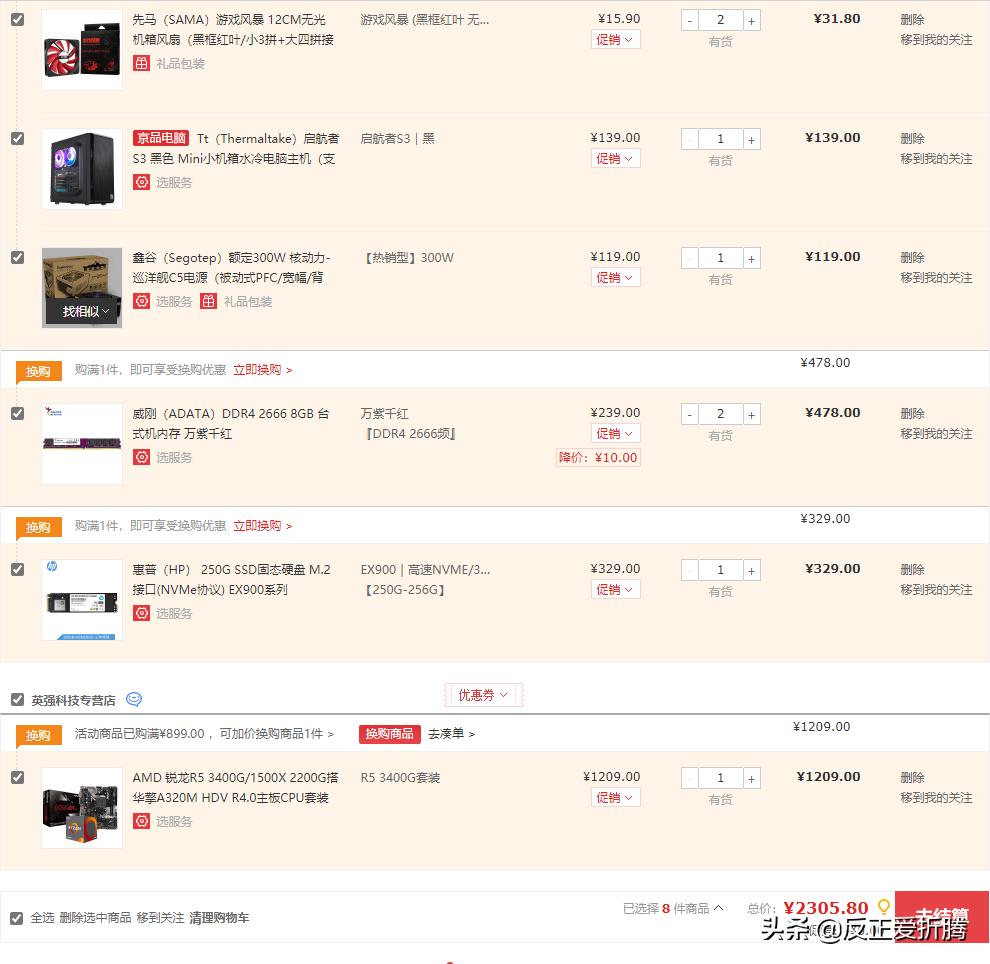This screenshot has width=990, height=964.
Task: Delete the ADATA DDR4 memory from cart
Action: [912, 414]
